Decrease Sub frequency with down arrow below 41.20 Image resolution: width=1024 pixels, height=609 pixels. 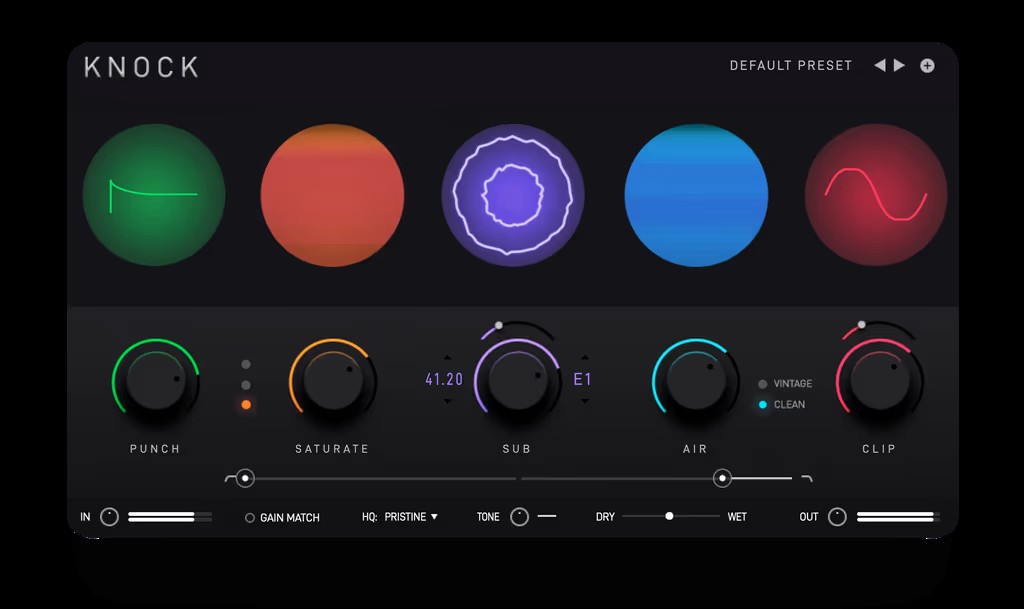tap(447, 401)
